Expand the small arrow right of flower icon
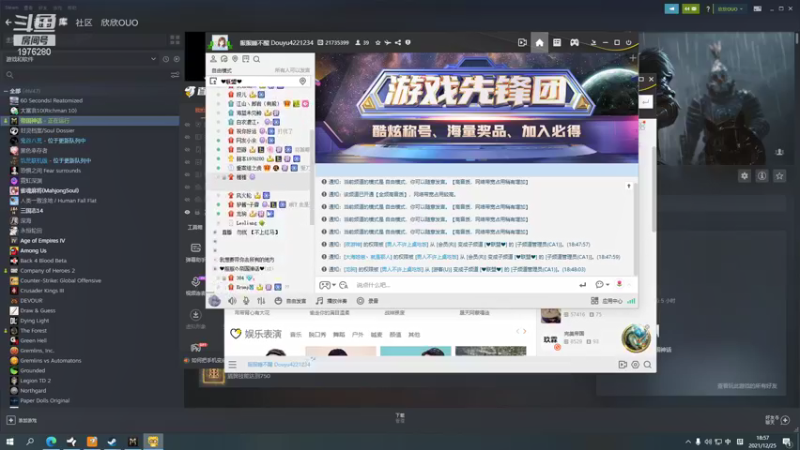Viewport: 800px width, 450px height. (629, 285)
